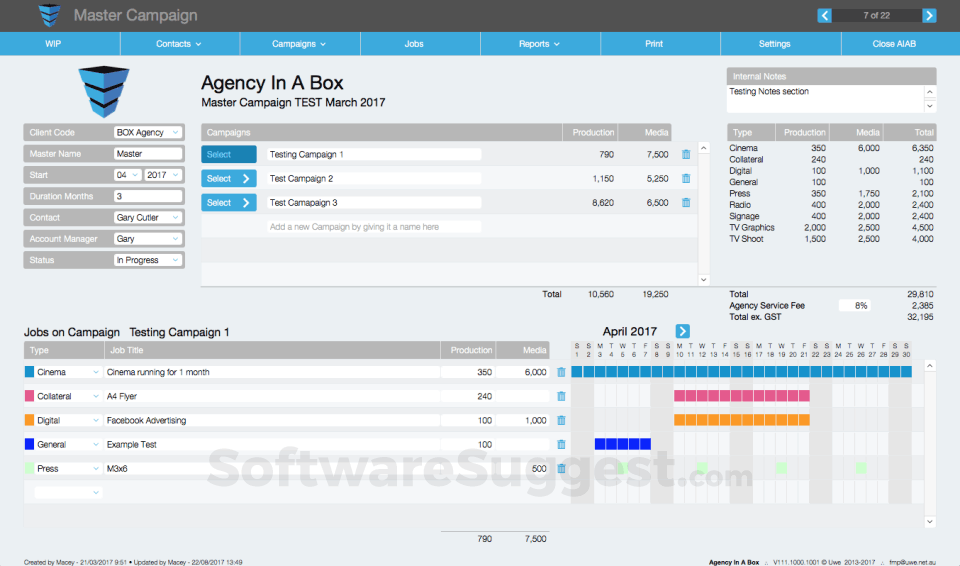
Task: Click the small header shield logo
Action: (x=50, y=15)
